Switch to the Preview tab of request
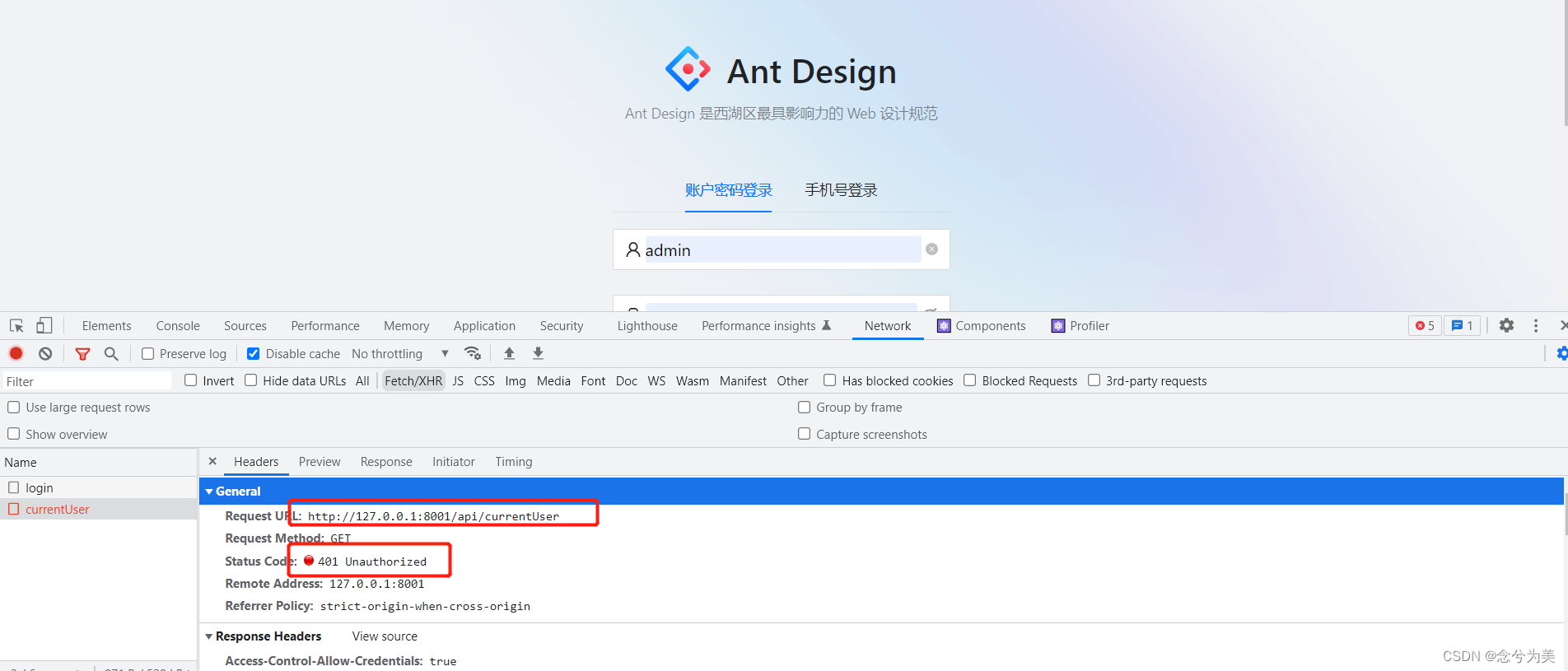1568x671 pixels. [x=320, y=462]
